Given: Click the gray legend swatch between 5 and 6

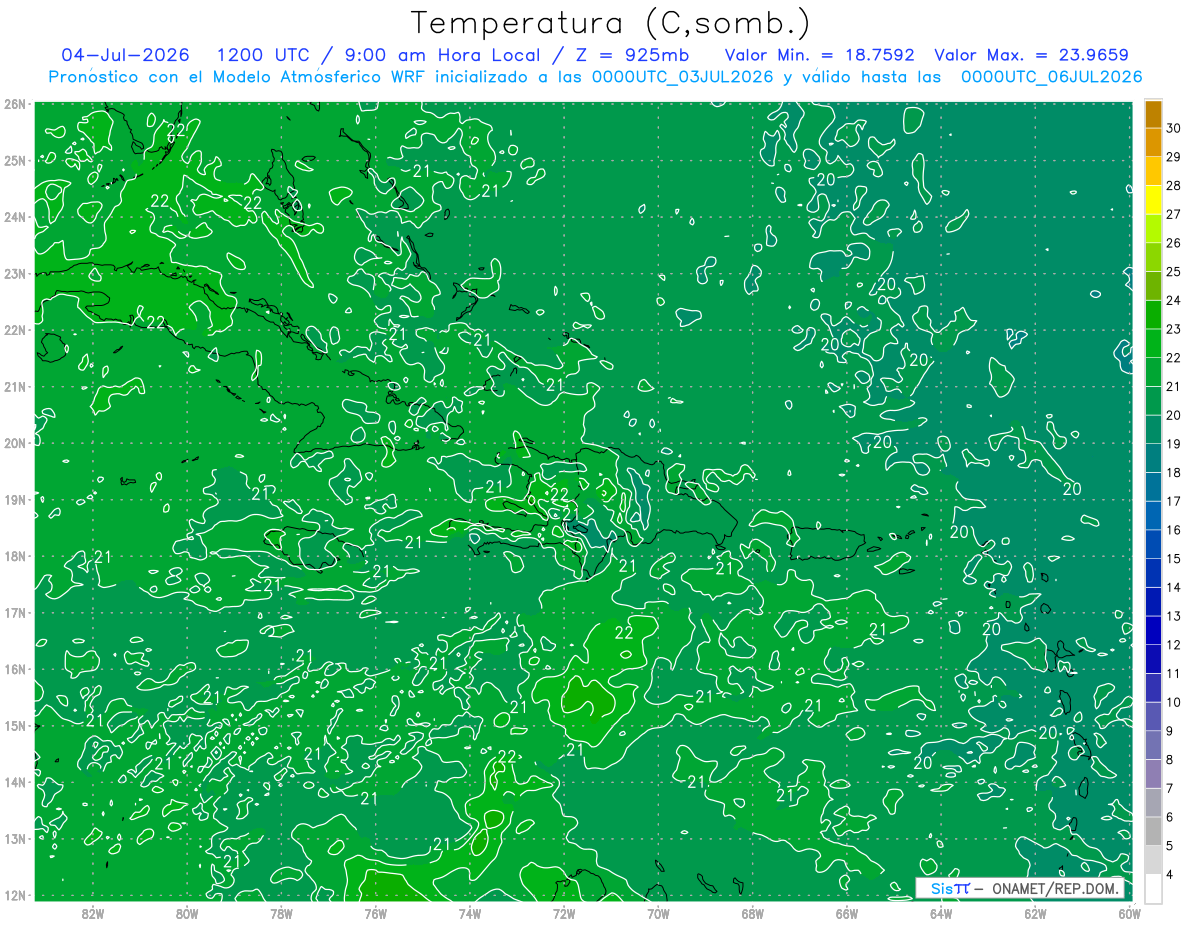Looking at the screenshot, I should 1153,831.
